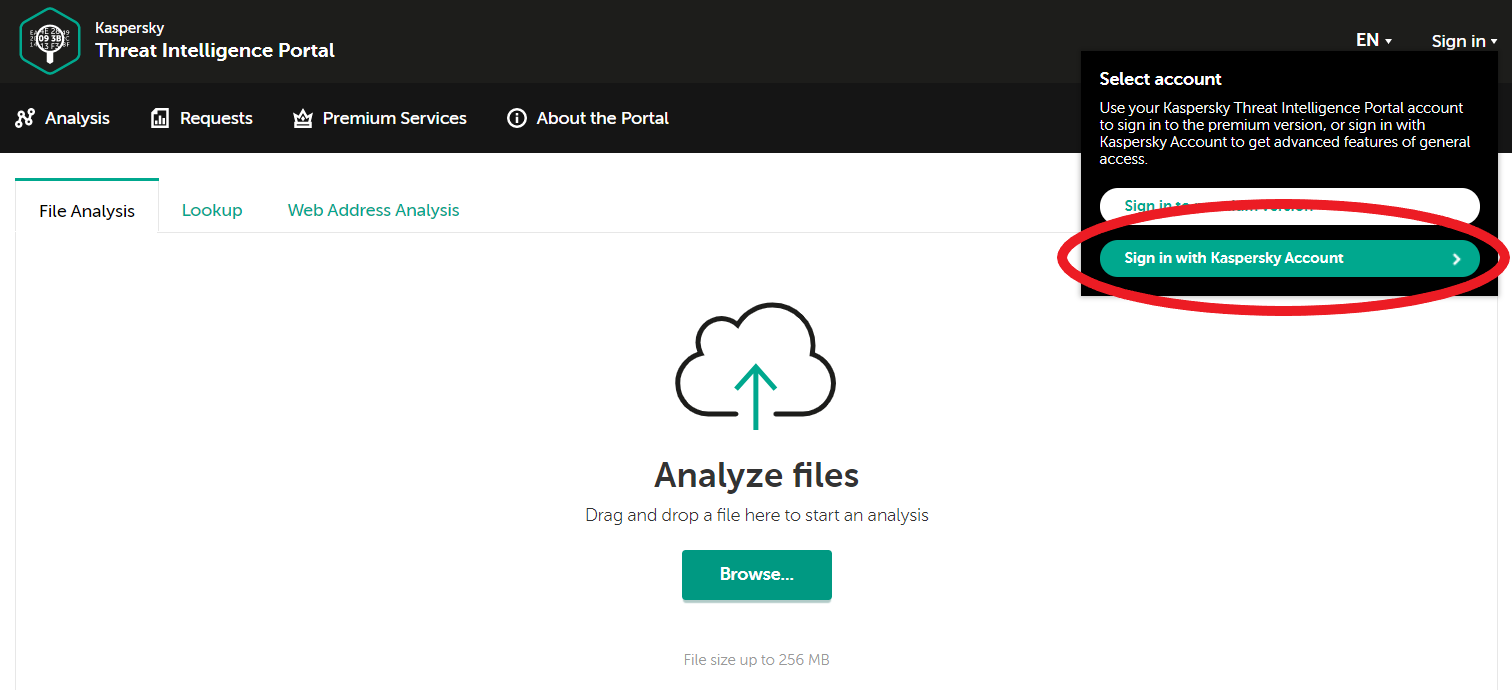Open the Analysis nav item
The image size is (1512, 690).
click(x=62, y=118)
